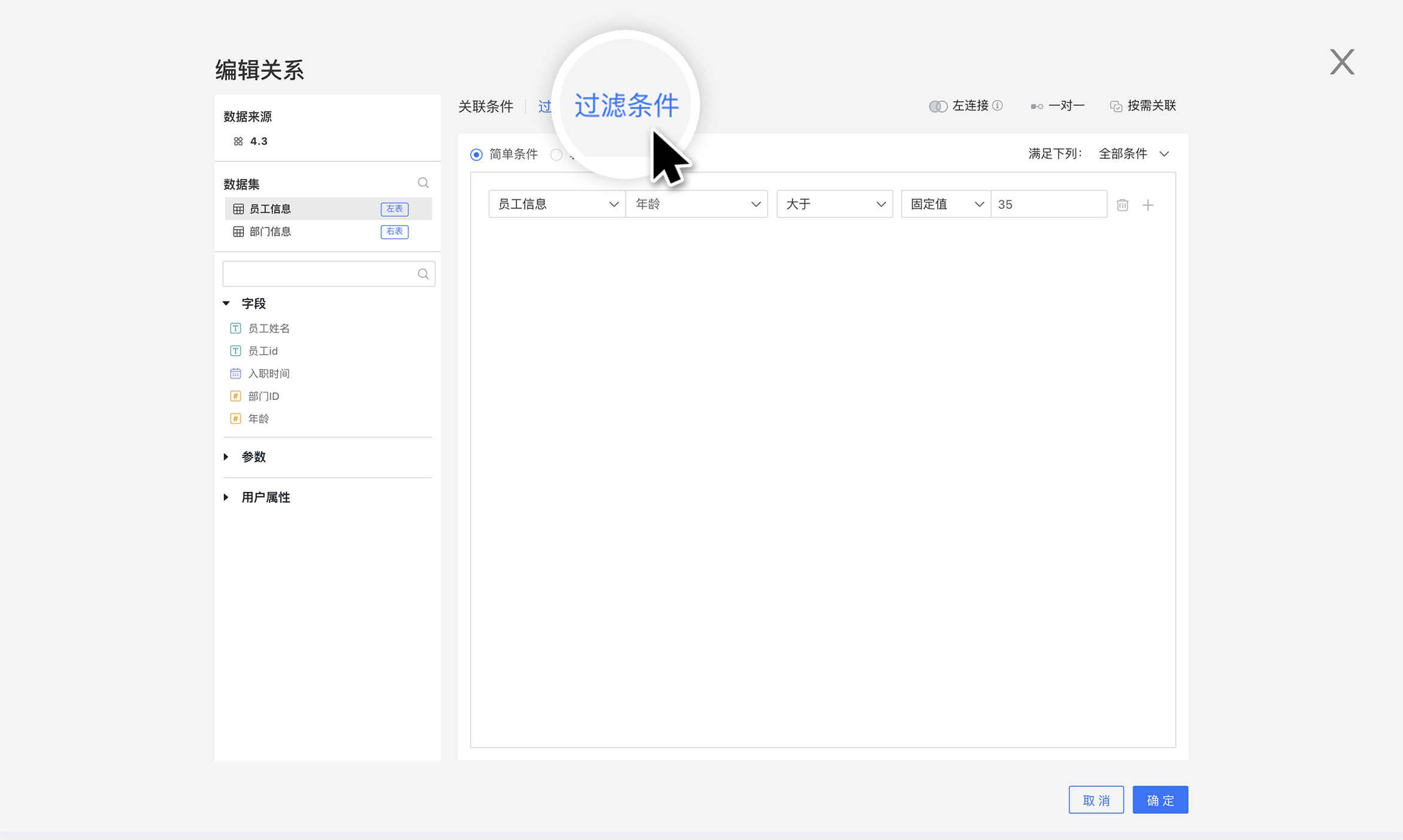This screenshot has height=840, width=1403.
Task: Click the 左表 tag
Action: click(x=395, y=209)
